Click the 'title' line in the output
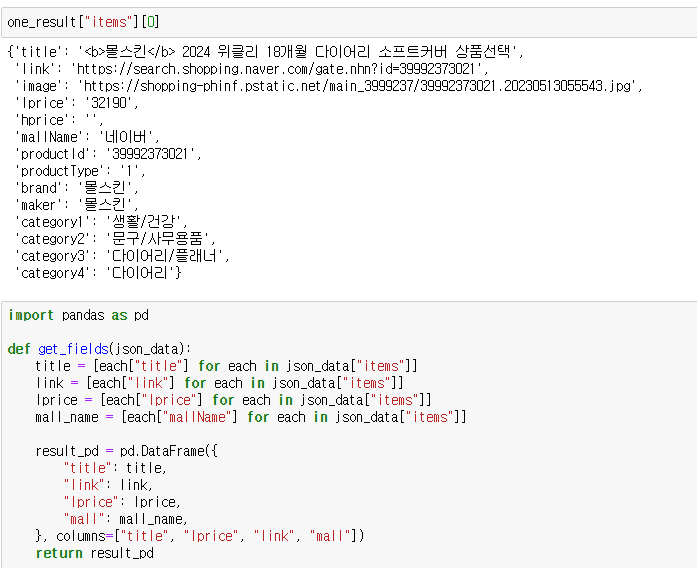Screen dimensions: 697x568 (x=266, y=52)
